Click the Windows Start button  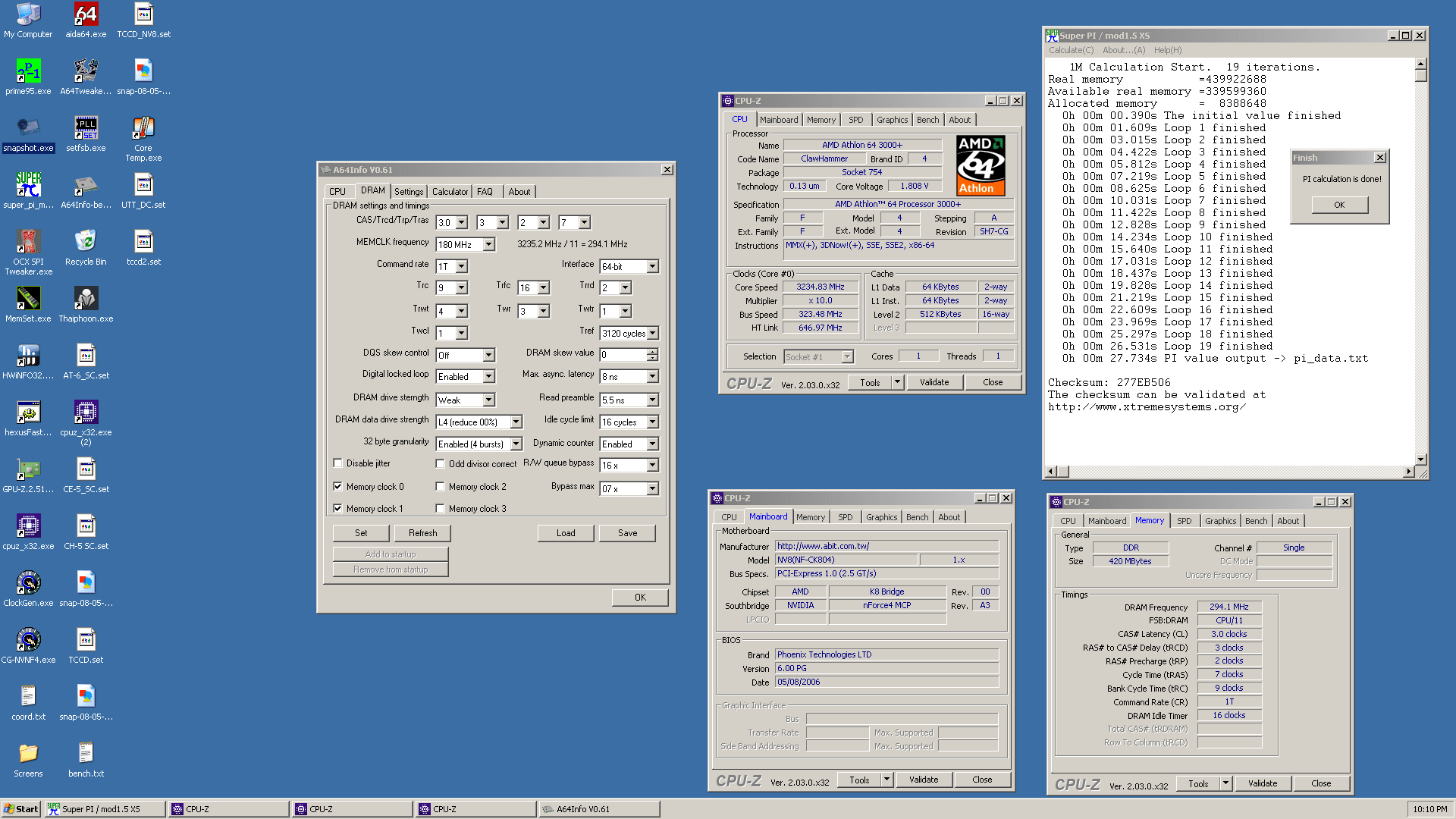click(x=21, y=809)
